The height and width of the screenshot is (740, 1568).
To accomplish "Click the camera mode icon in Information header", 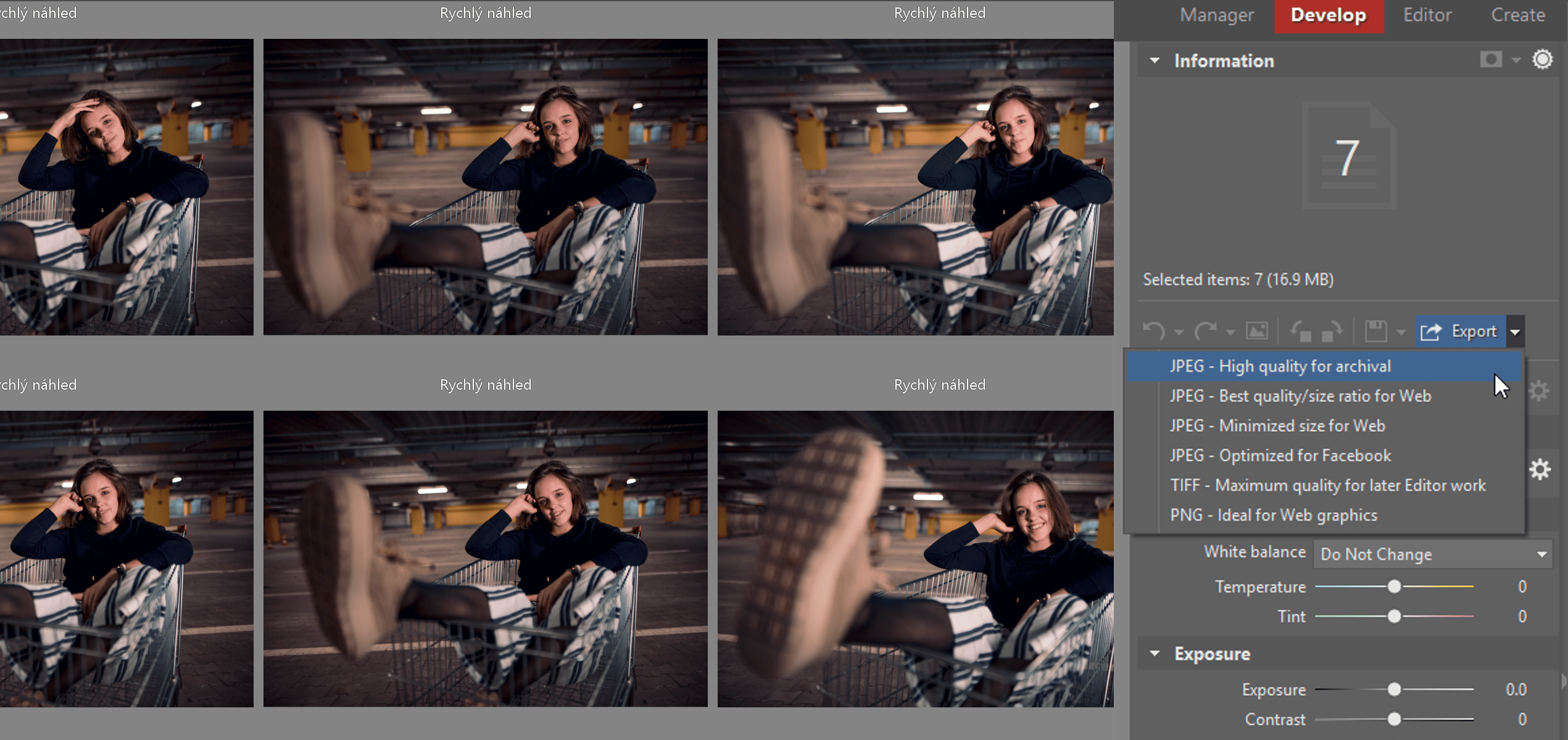I will pyautogui.click(x=1491, y=60).
